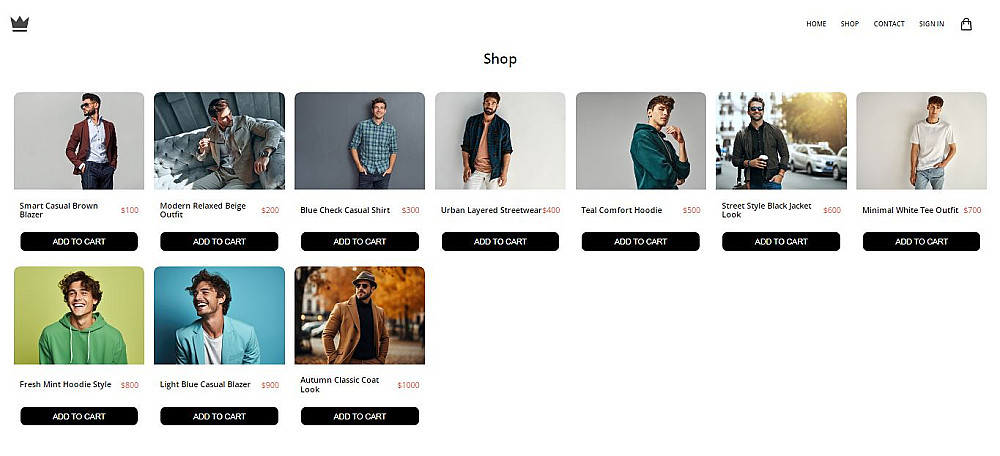Screen dimensions: 1000x456
Task: Add Teal Comfort Hoodie to cart
Action: (x=641, y=241)
